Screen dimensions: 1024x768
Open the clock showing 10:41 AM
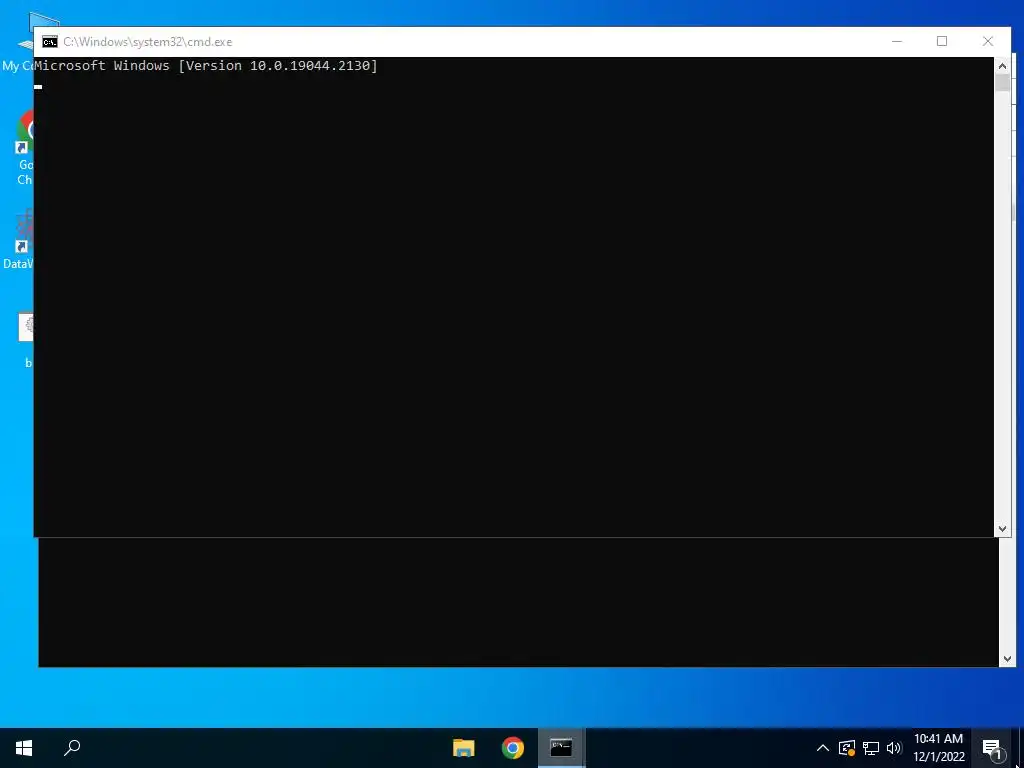938,748
